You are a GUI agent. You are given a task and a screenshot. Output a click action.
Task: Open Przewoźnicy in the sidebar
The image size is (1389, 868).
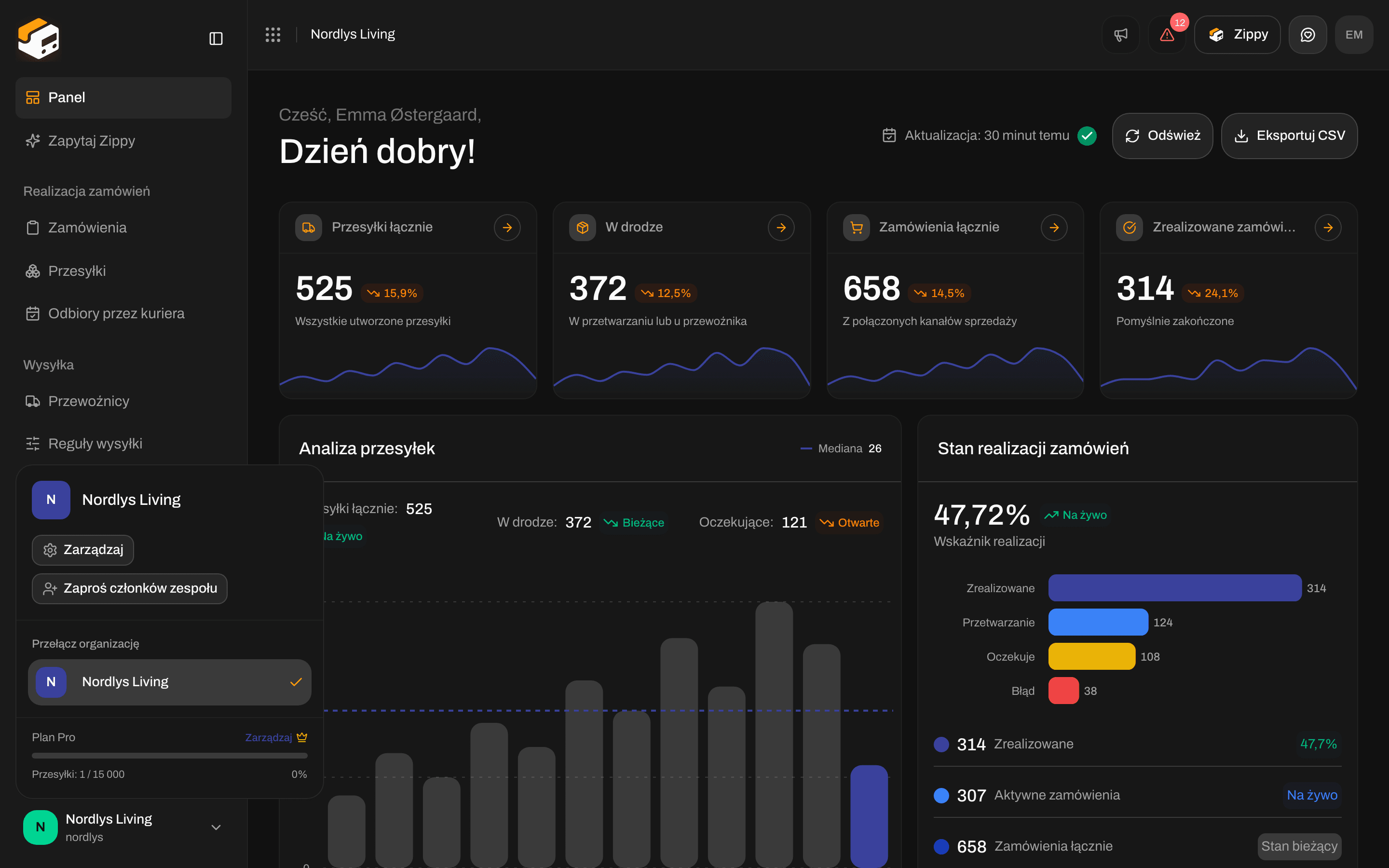123,401
